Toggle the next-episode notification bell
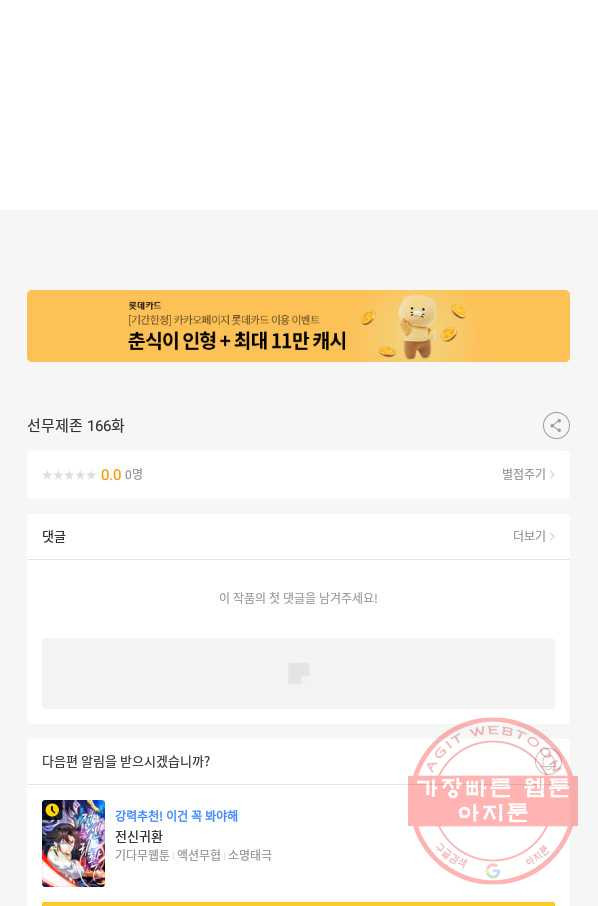 (x=548, y=761)
